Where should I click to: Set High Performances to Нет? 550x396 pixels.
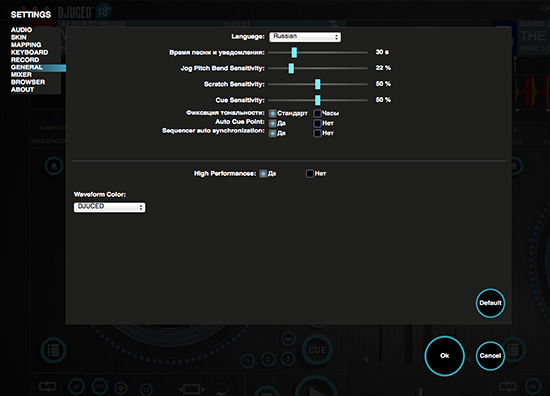pyautogui.click(x=310, y=174)
